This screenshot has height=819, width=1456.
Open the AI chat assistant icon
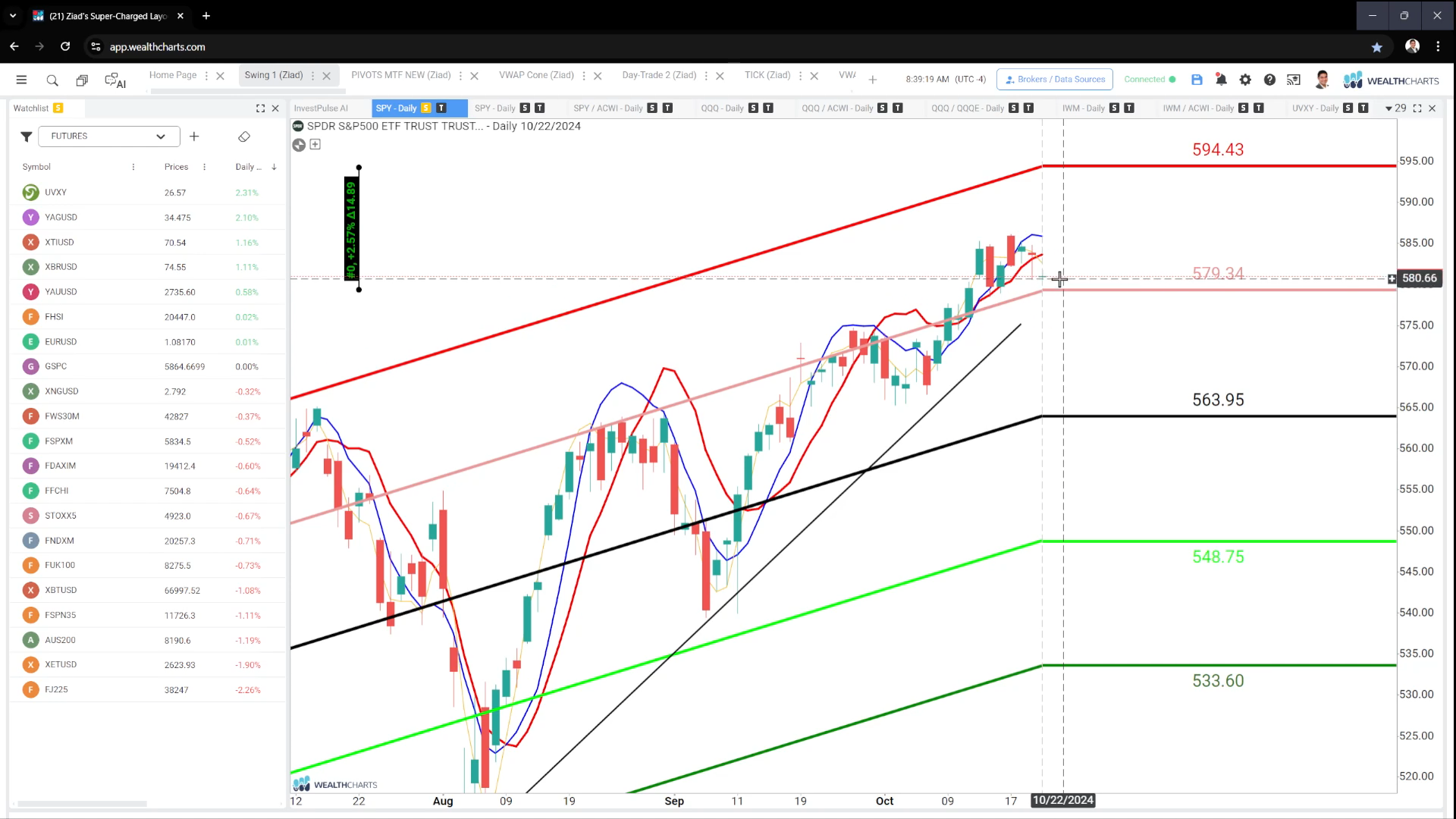pyautogui.click(x=115, y=80)
